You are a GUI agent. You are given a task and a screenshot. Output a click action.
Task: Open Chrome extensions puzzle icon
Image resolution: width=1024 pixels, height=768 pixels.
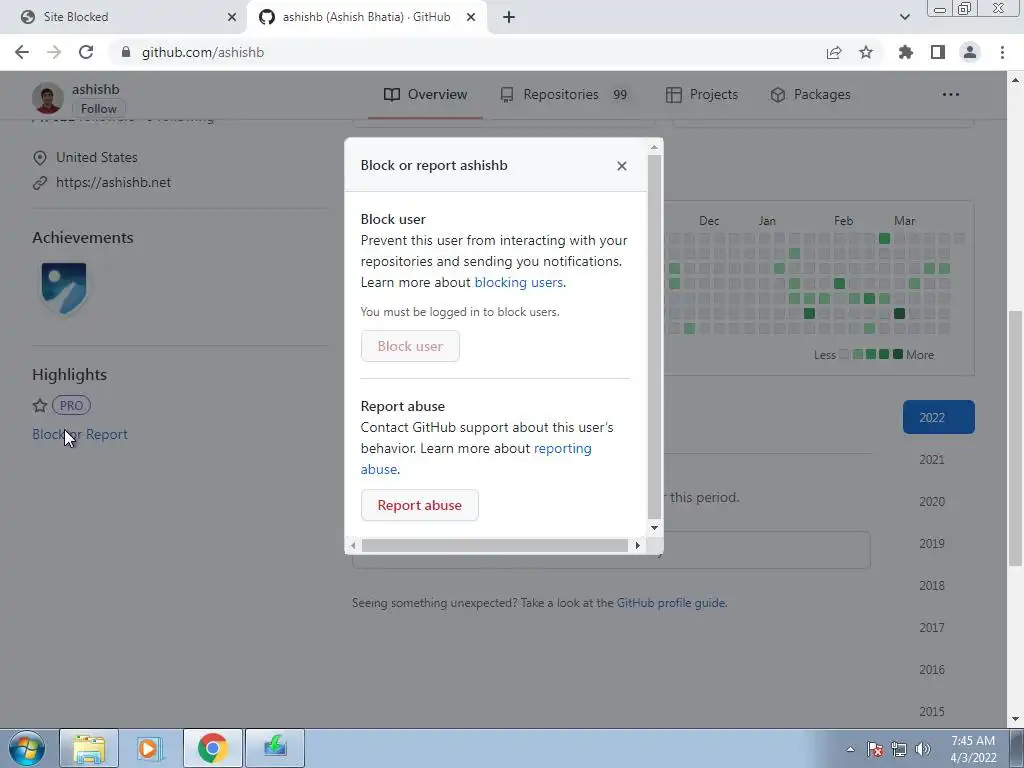click(x=905, y=52)
